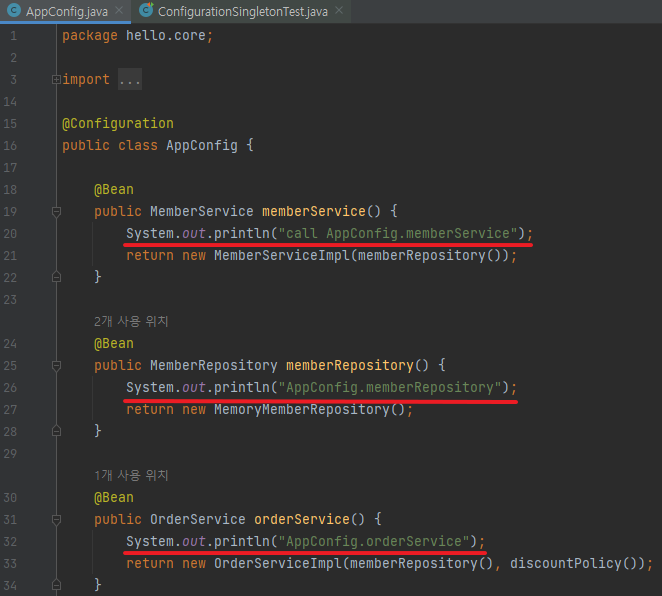Click the AppConfig class name declaration

click(x=202, y=146)
